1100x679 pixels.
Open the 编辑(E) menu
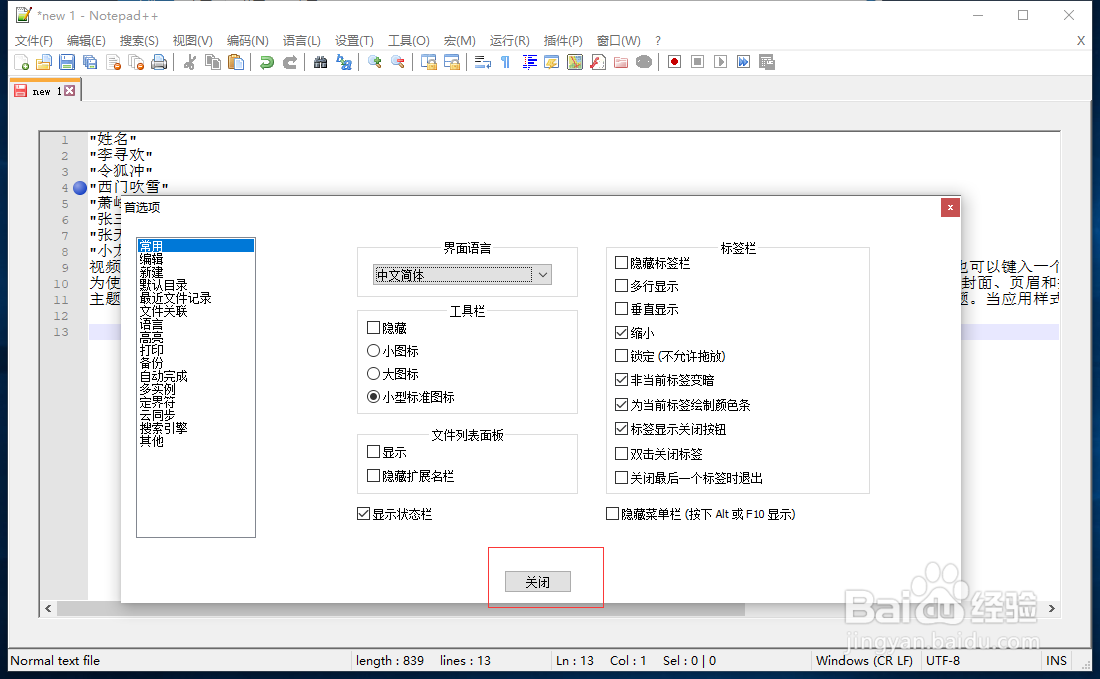click(86, 41)
